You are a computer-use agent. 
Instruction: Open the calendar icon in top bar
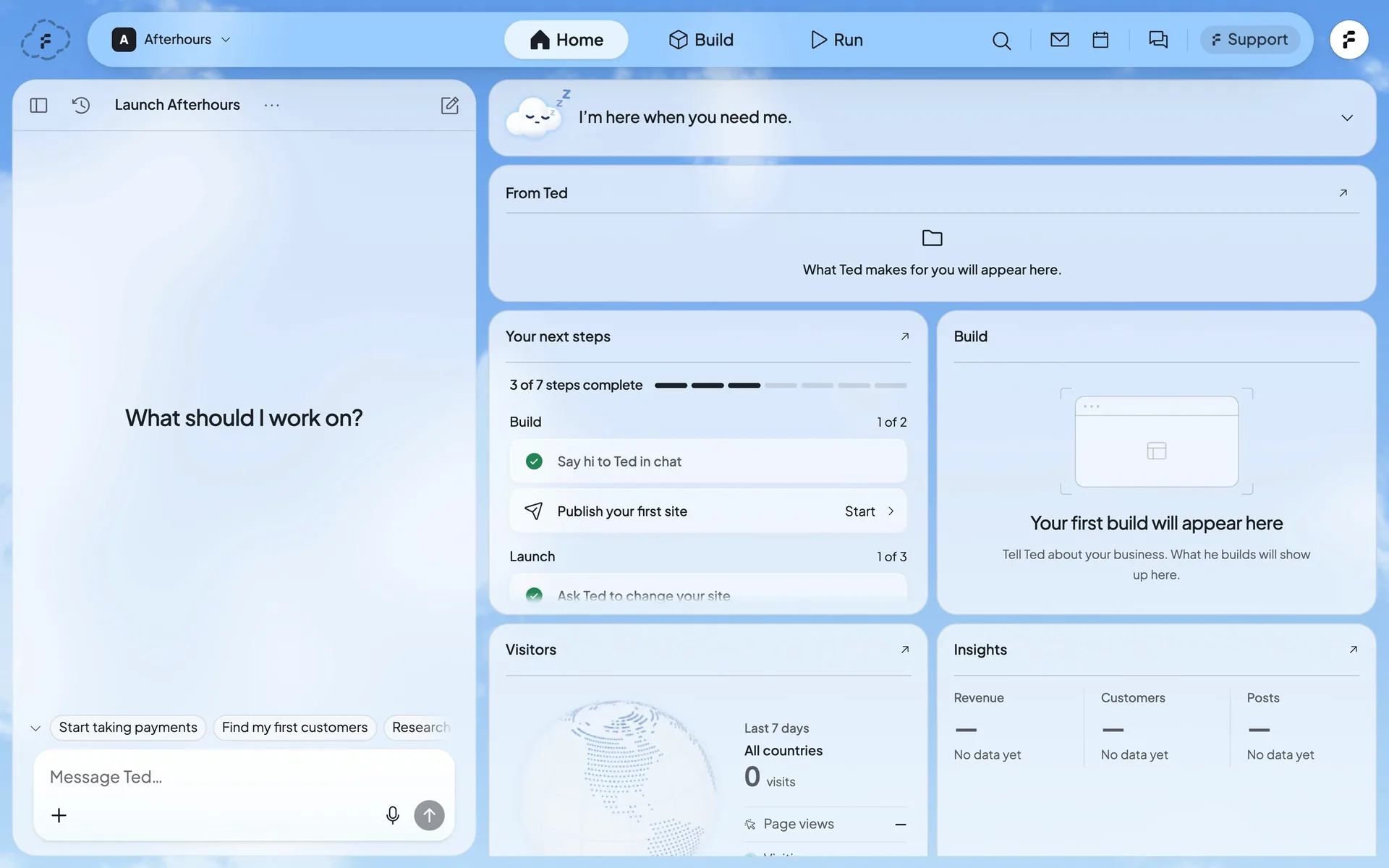point(1100,40)
